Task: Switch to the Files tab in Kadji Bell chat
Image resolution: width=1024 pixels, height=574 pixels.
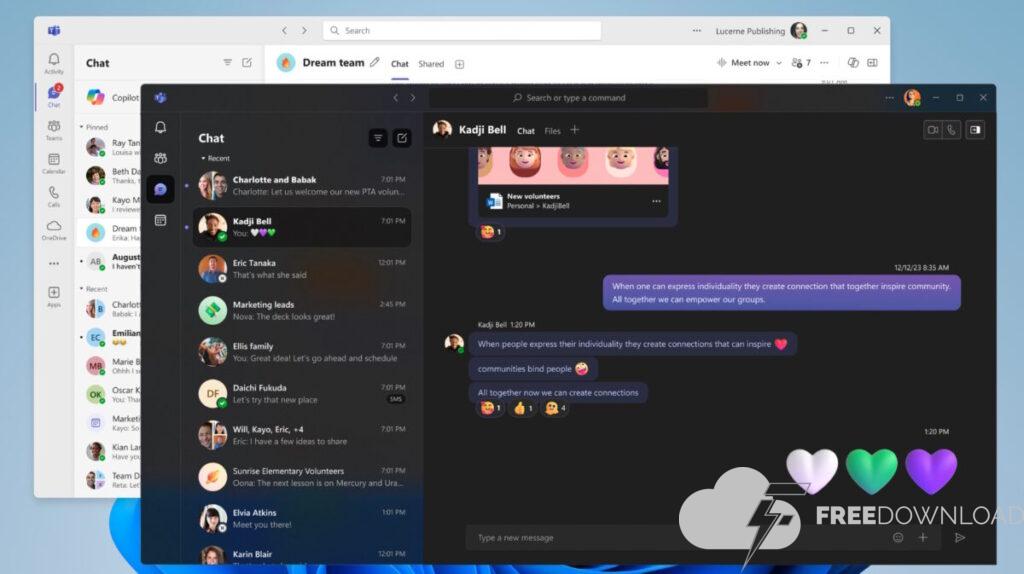Action: click(x=552, y=131)
